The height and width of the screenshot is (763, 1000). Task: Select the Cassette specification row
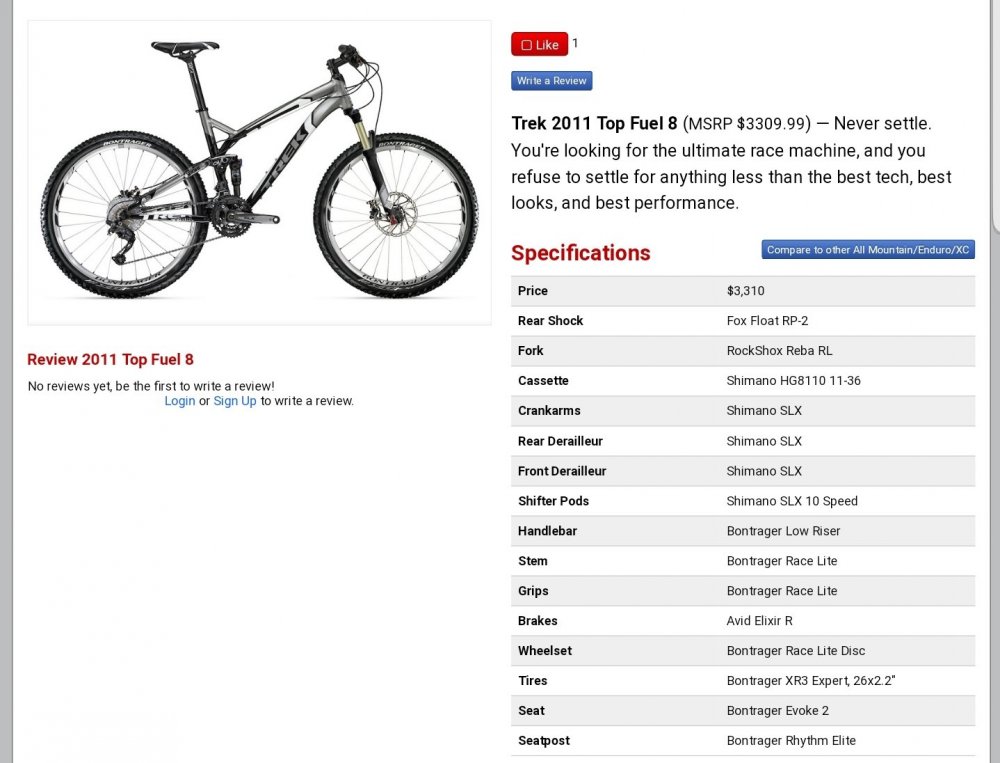click(742, 381)
